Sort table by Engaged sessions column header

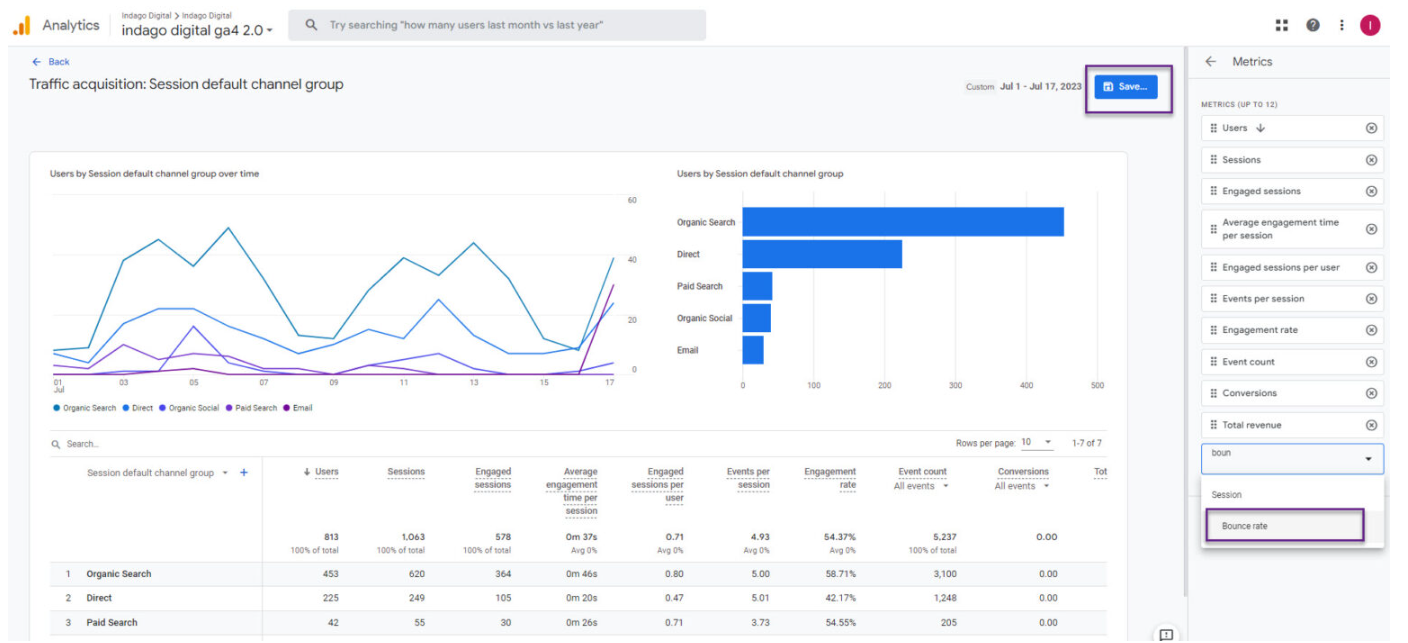tap(493, 478)
